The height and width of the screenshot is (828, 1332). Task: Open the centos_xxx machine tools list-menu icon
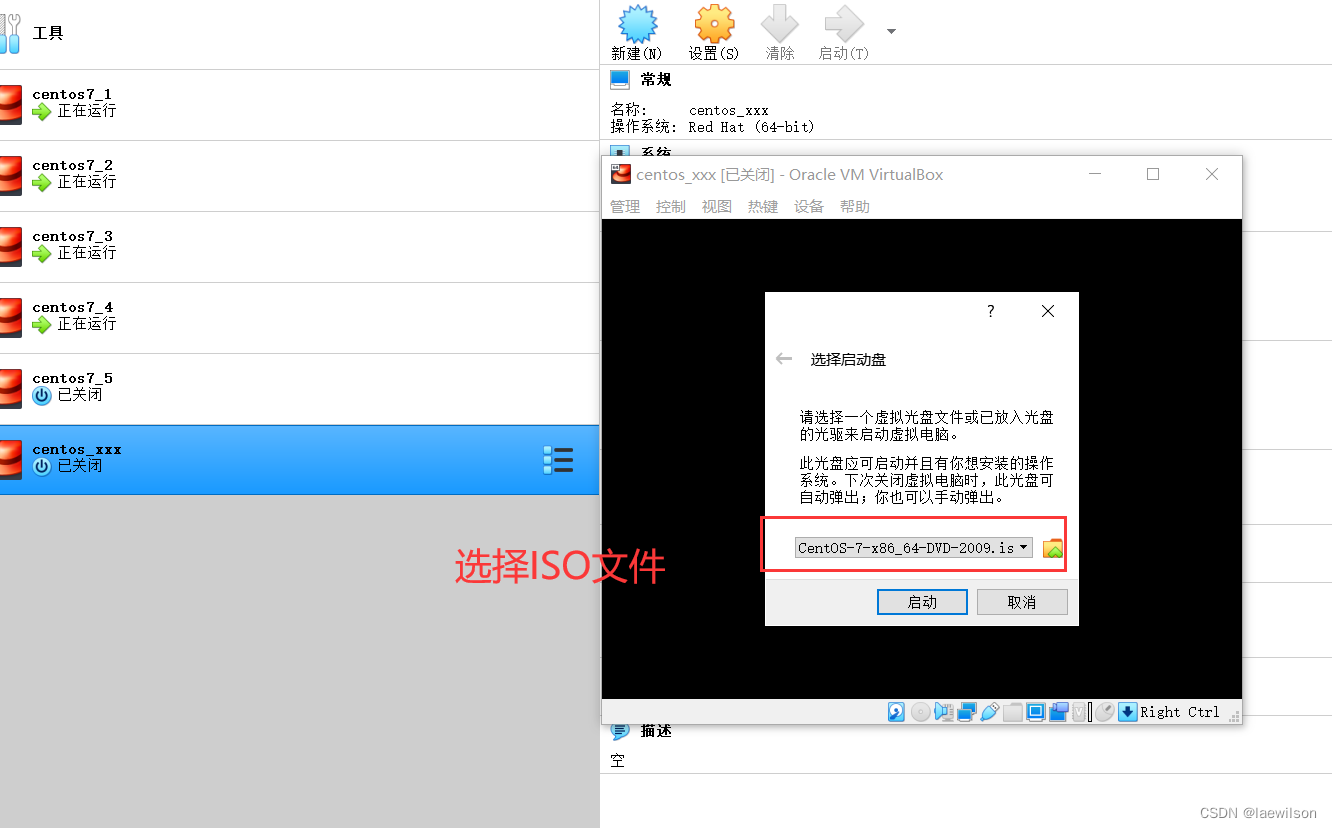[x=558, y=460]
